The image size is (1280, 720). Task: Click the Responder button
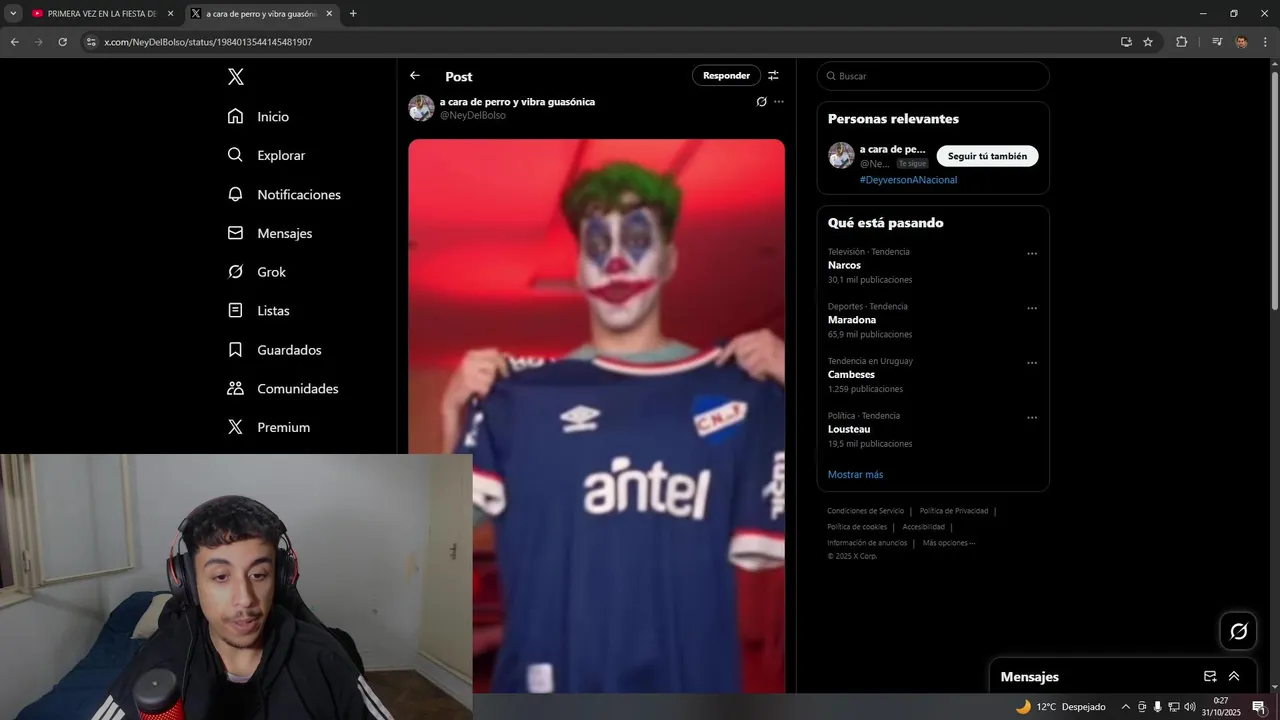coord(726,75)
